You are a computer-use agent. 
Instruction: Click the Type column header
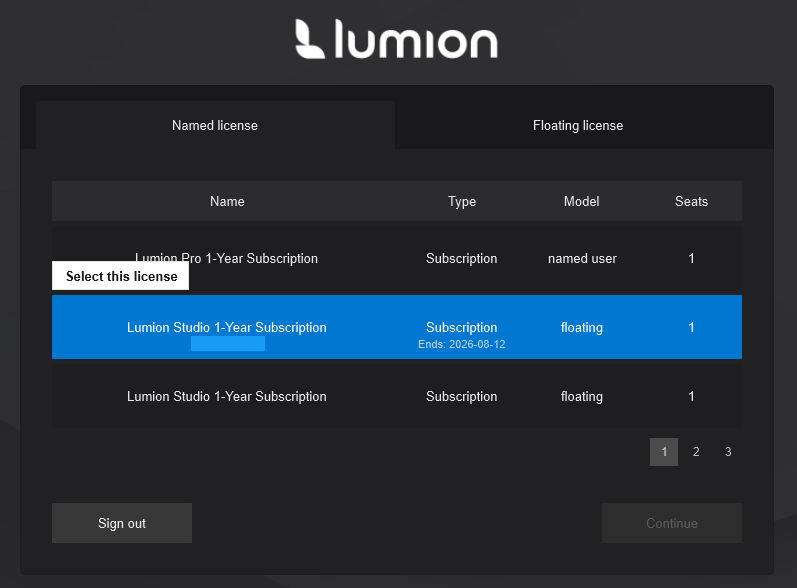coord(461,201)
